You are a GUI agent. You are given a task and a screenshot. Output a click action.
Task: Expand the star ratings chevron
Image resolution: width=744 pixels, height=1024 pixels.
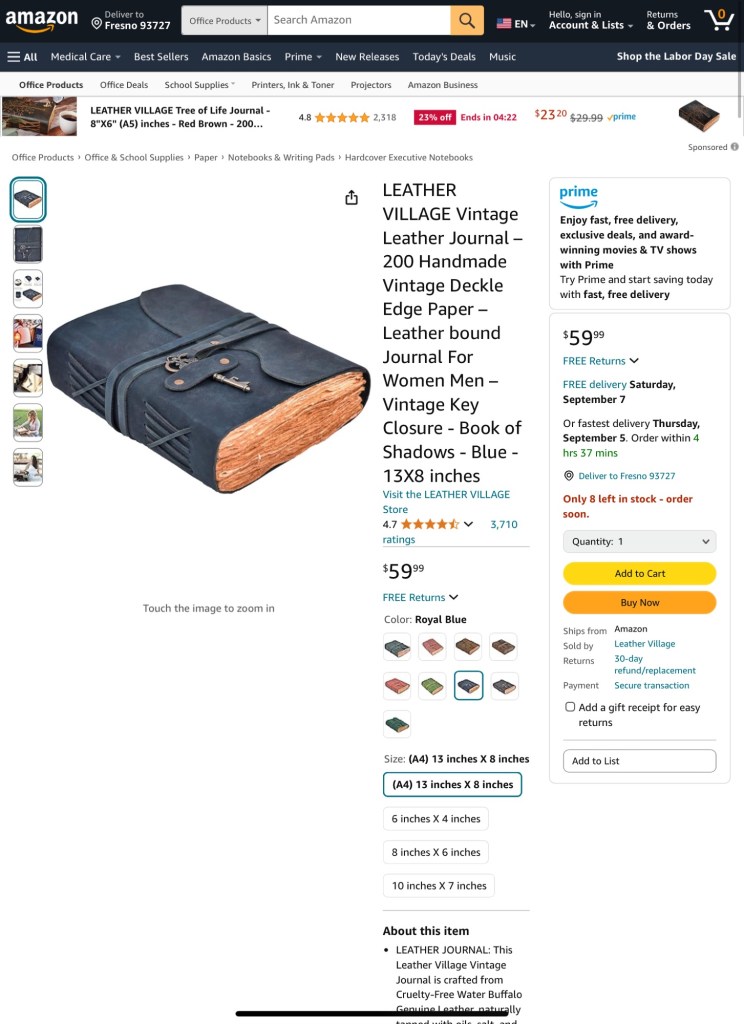468,524
